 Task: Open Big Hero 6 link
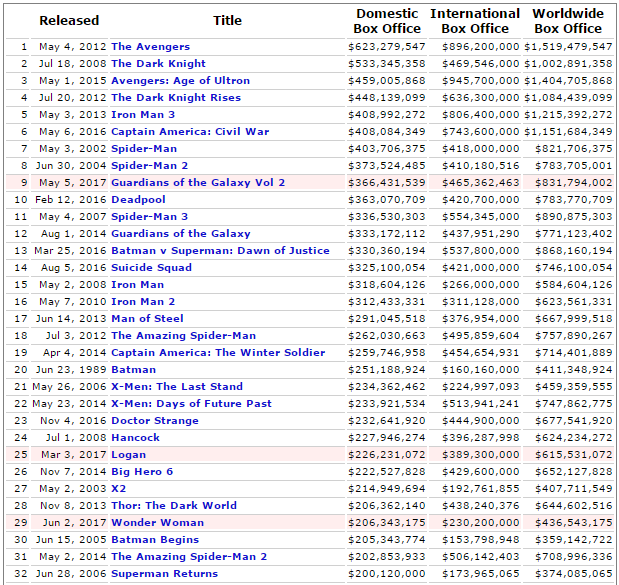tap(142, 471)
